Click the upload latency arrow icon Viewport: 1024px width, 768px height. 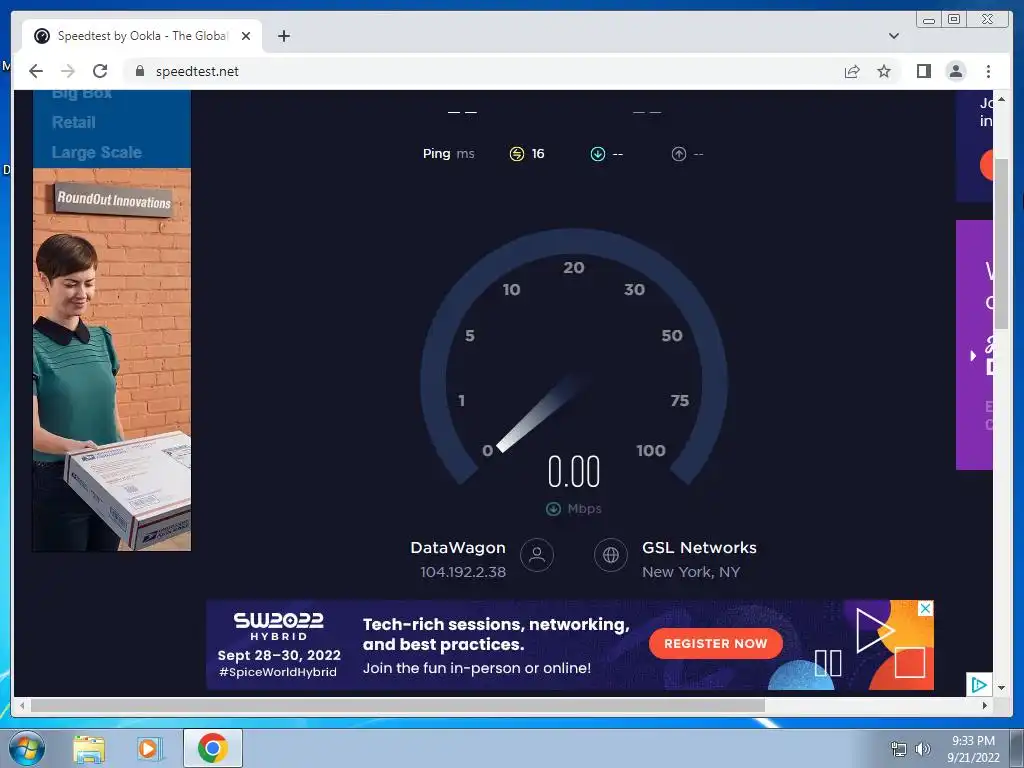679,154
